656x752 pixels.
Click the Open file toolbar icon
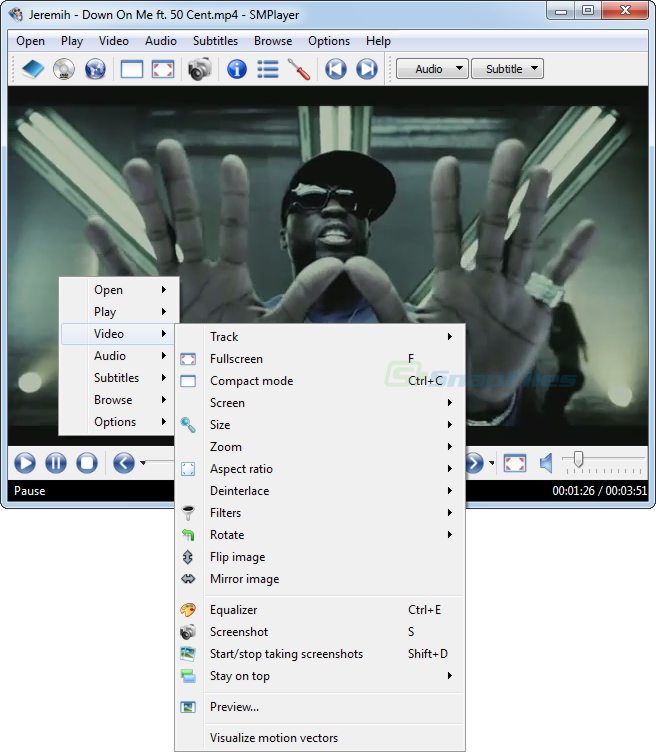coord(33,69)
